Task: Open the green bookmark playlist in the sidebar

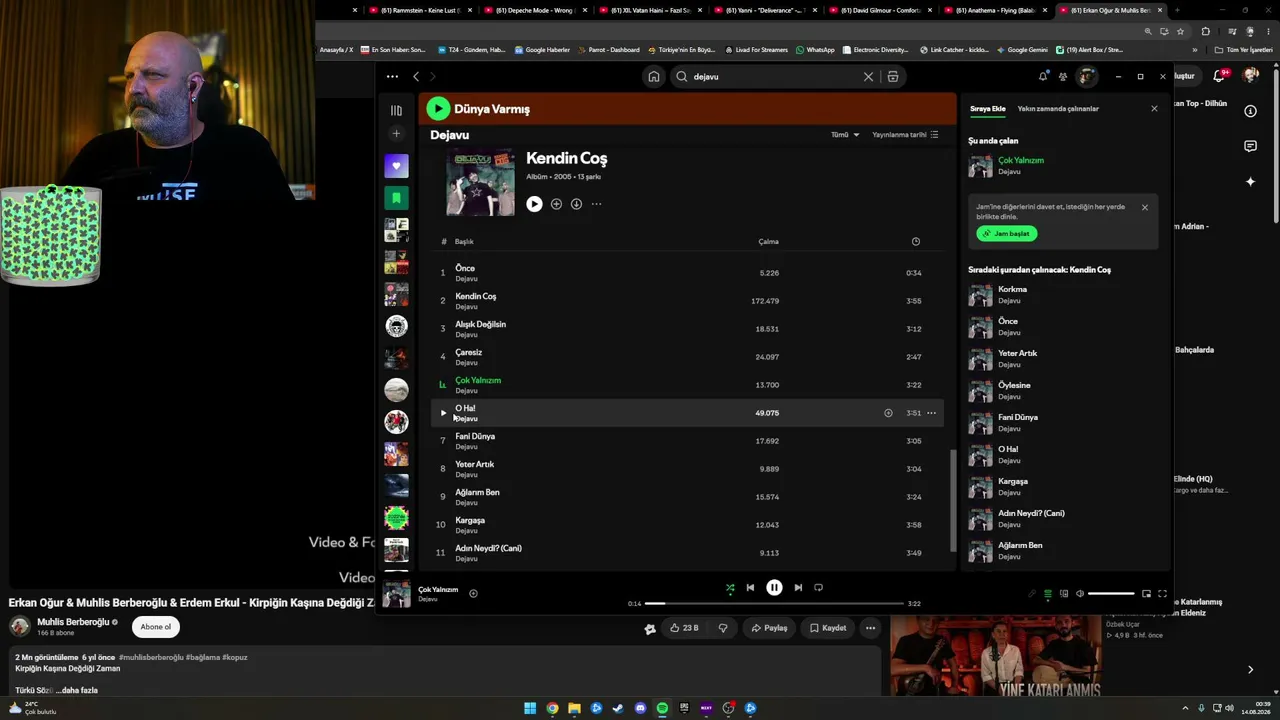Action: pyautogui.click(x=396, y=198)
